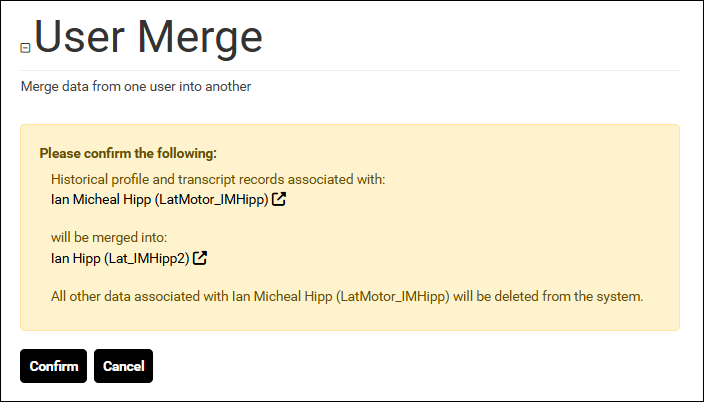
Task: Click the minus box before User Merge
Action: (x=25, y=48)
